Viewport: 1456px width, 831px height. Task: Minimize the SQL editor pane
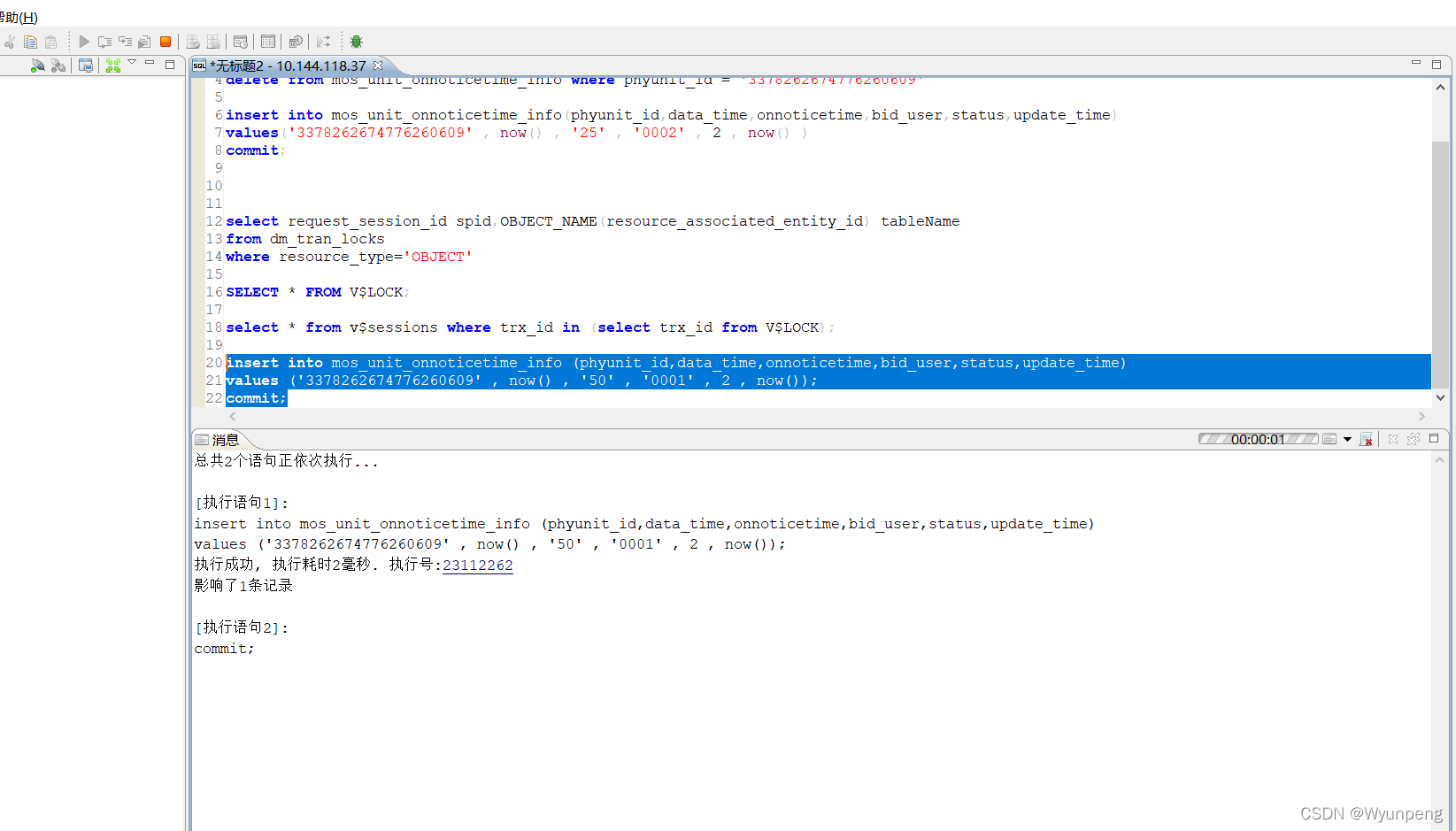[1415, 63]
